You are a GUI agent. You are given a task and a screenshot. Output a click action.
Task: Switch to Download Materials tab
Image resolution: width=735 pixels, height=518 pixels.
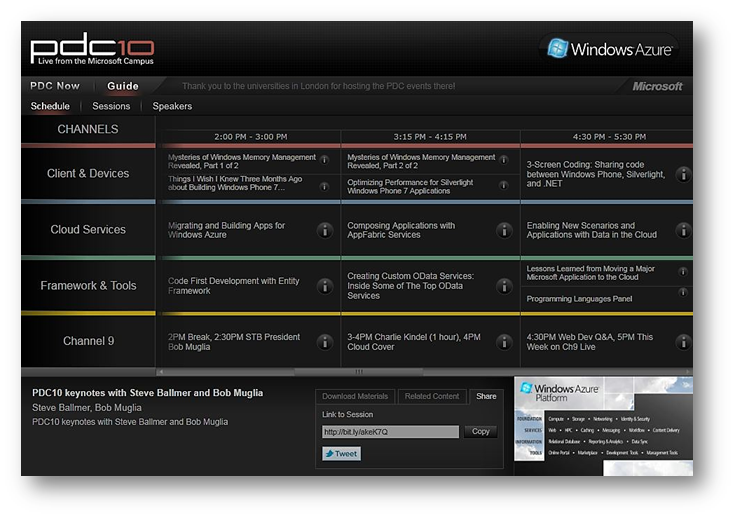[355, 396]
